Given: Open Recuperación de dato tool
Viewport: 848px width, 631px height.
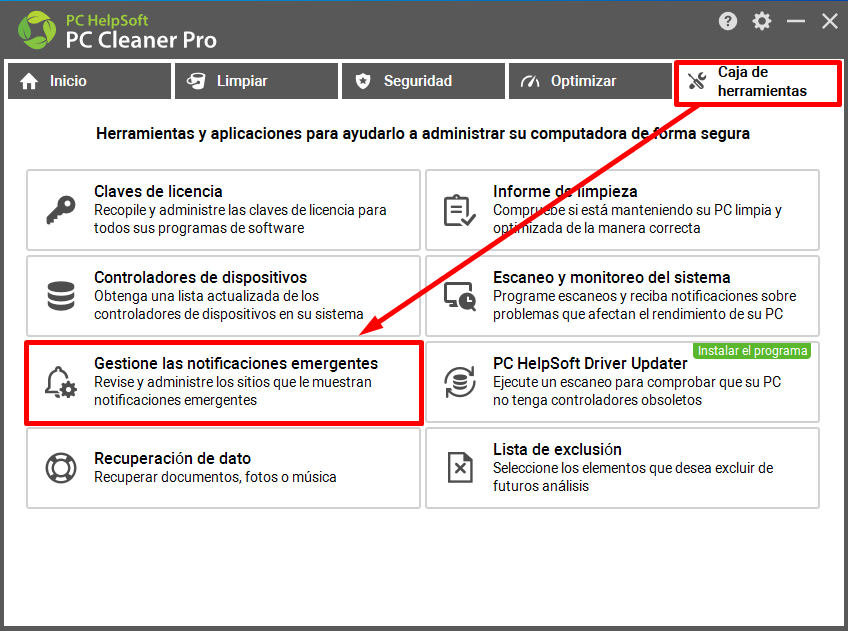Looking at the screenshot, I should 223,468.
